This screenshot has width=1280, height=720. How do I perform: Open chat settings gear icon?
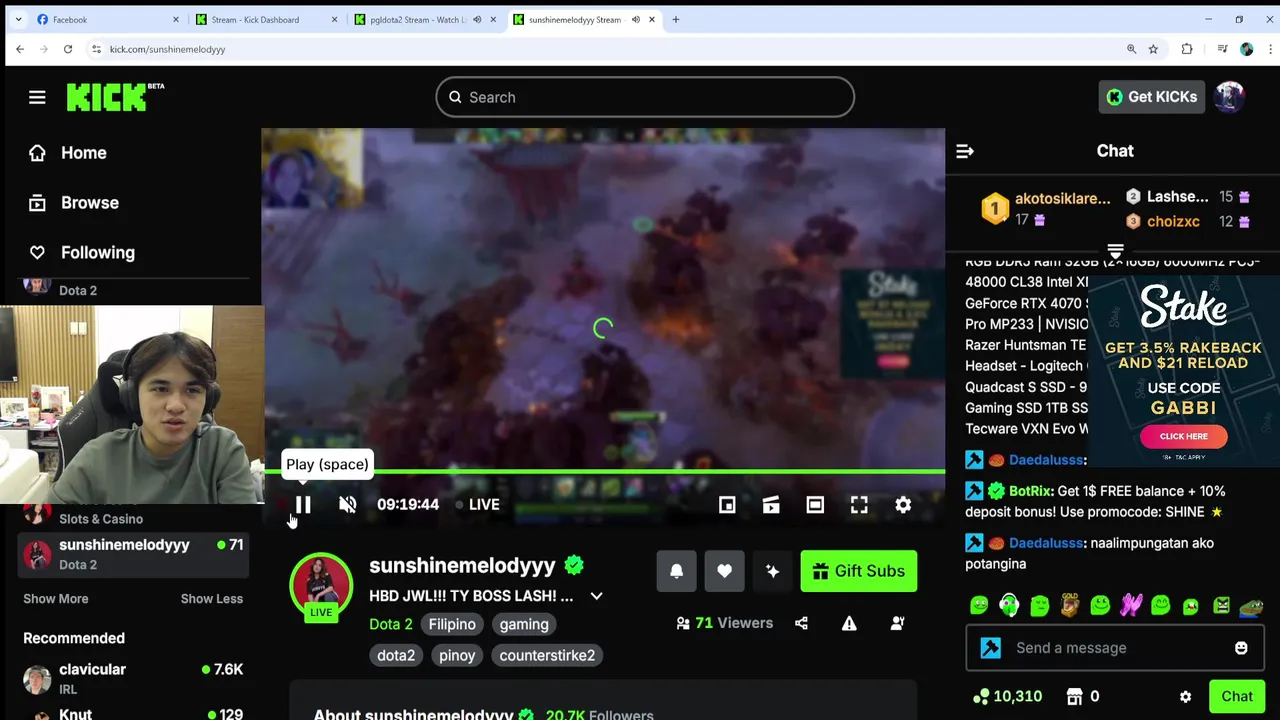[1185, 697]
